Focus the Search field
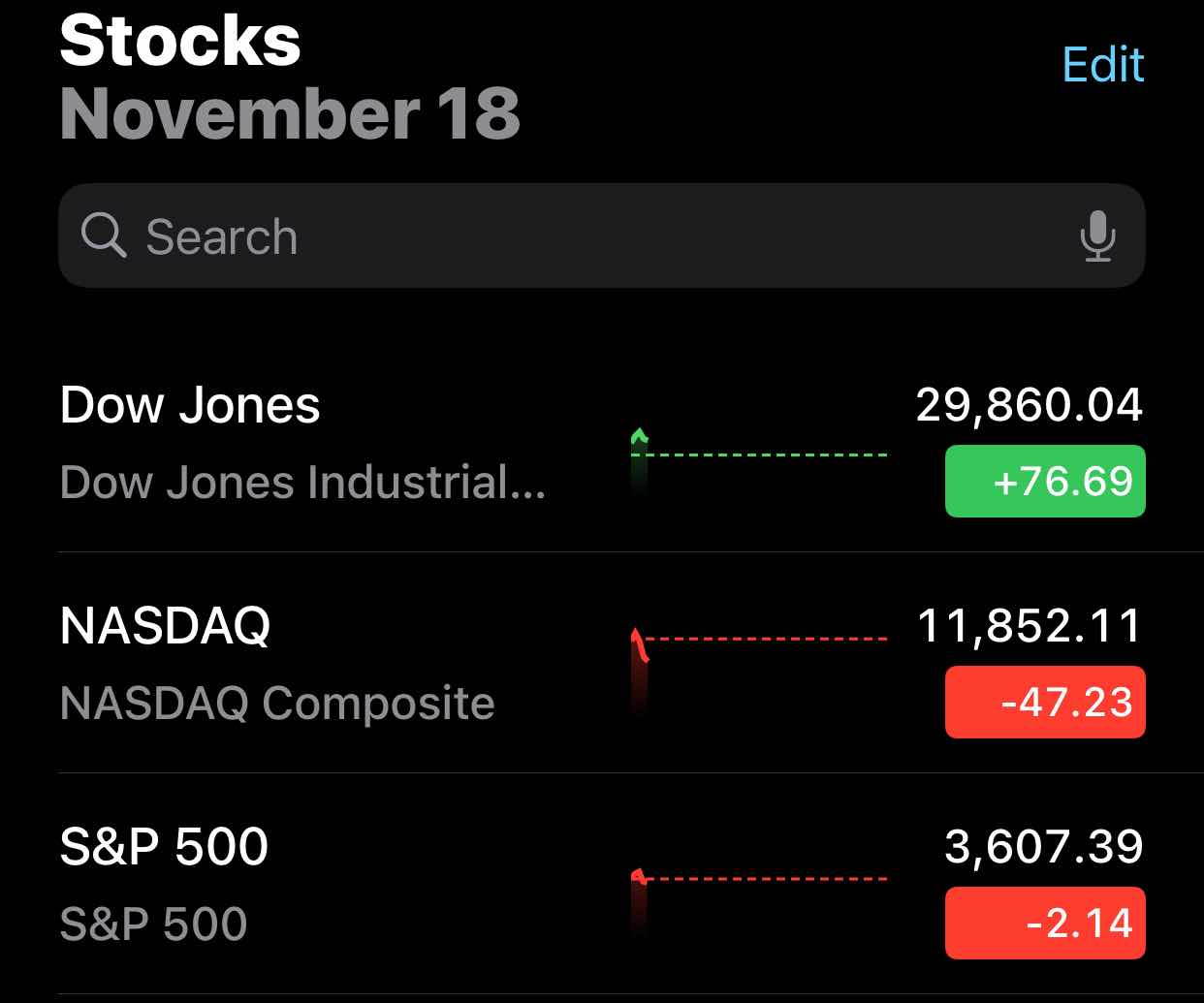 point(602,235)
